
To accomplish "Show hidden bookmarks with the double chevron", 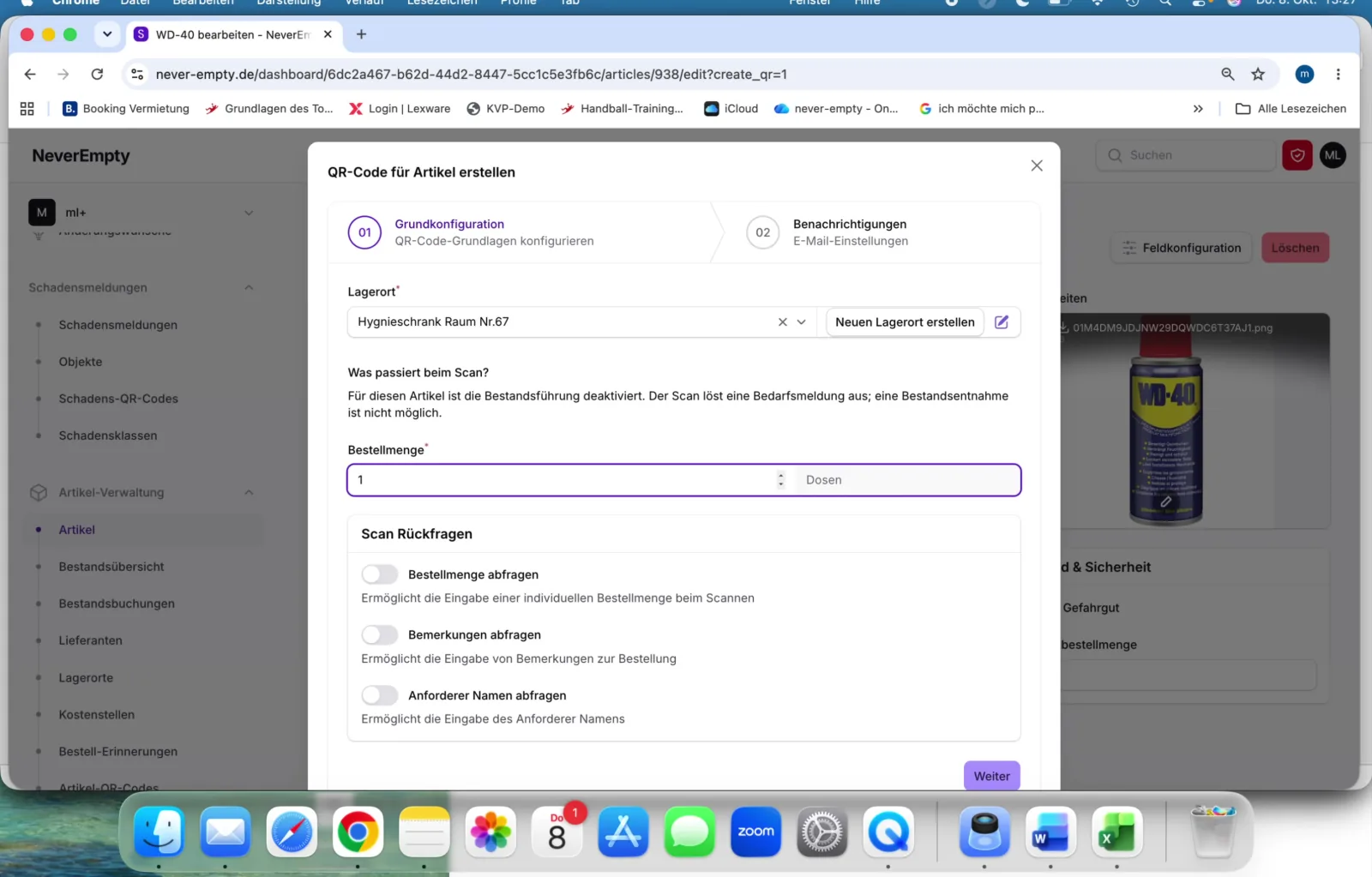I will coord(1198,109).
